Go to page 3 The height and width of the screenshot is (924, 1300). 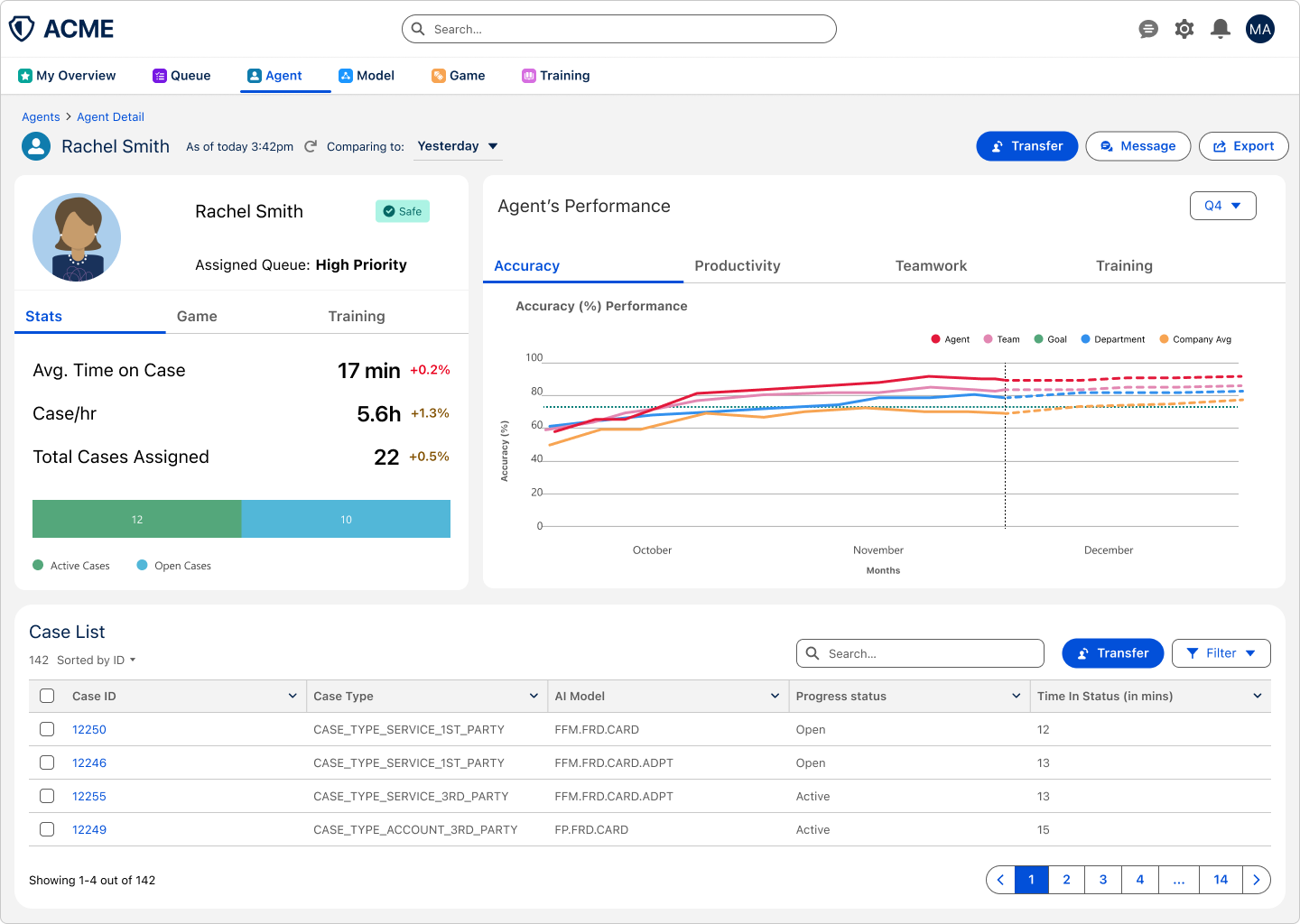point(1103,880)
